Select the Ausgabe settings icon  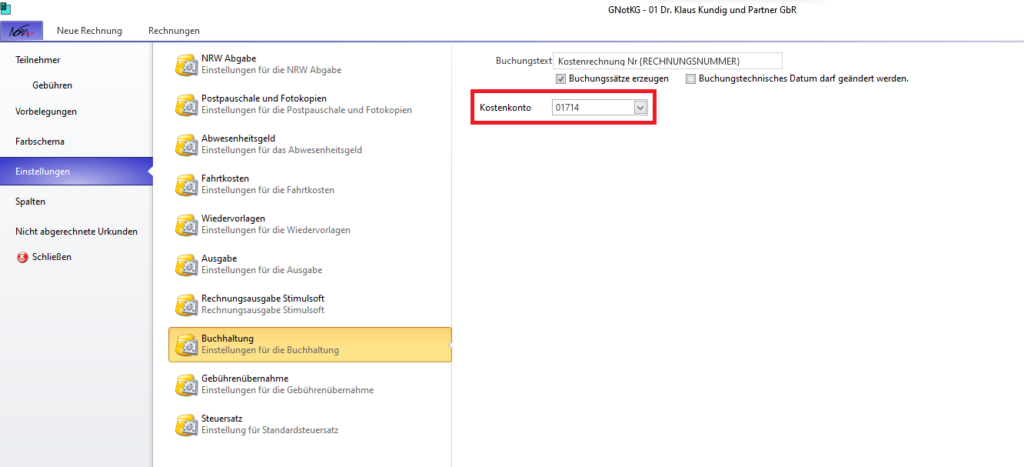186,265
